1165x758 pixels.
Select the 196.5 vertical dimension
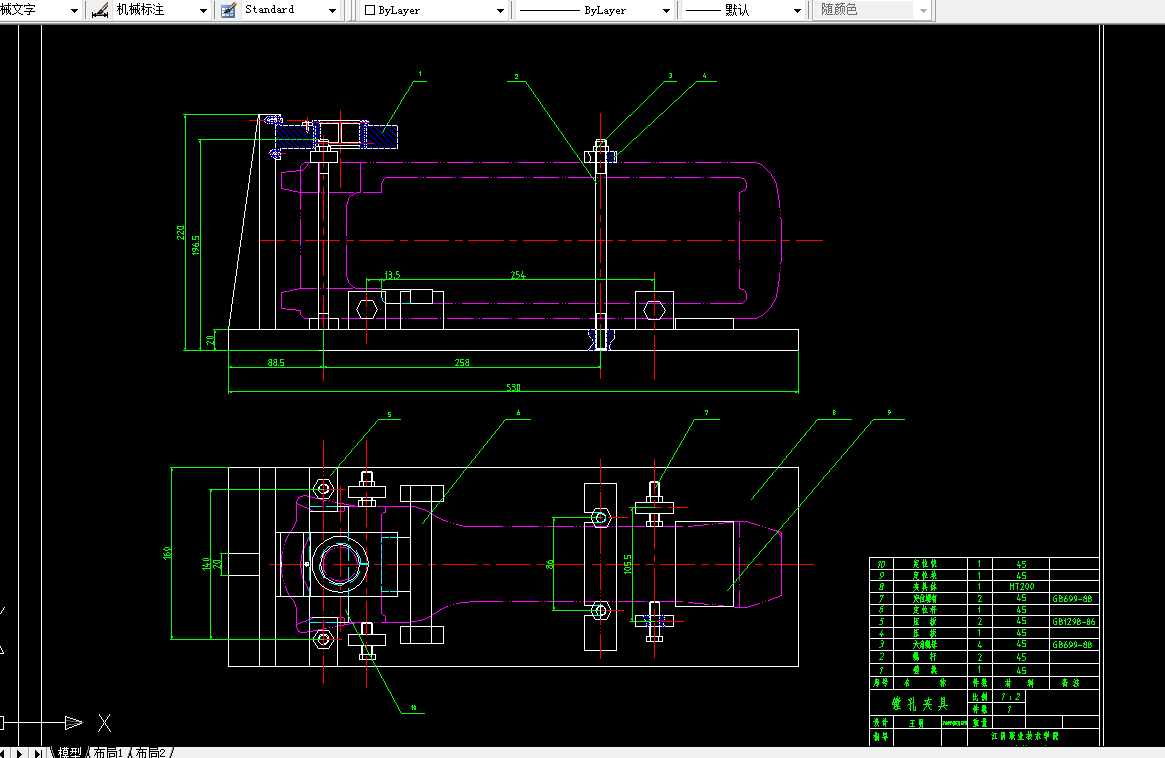(195, 245)
